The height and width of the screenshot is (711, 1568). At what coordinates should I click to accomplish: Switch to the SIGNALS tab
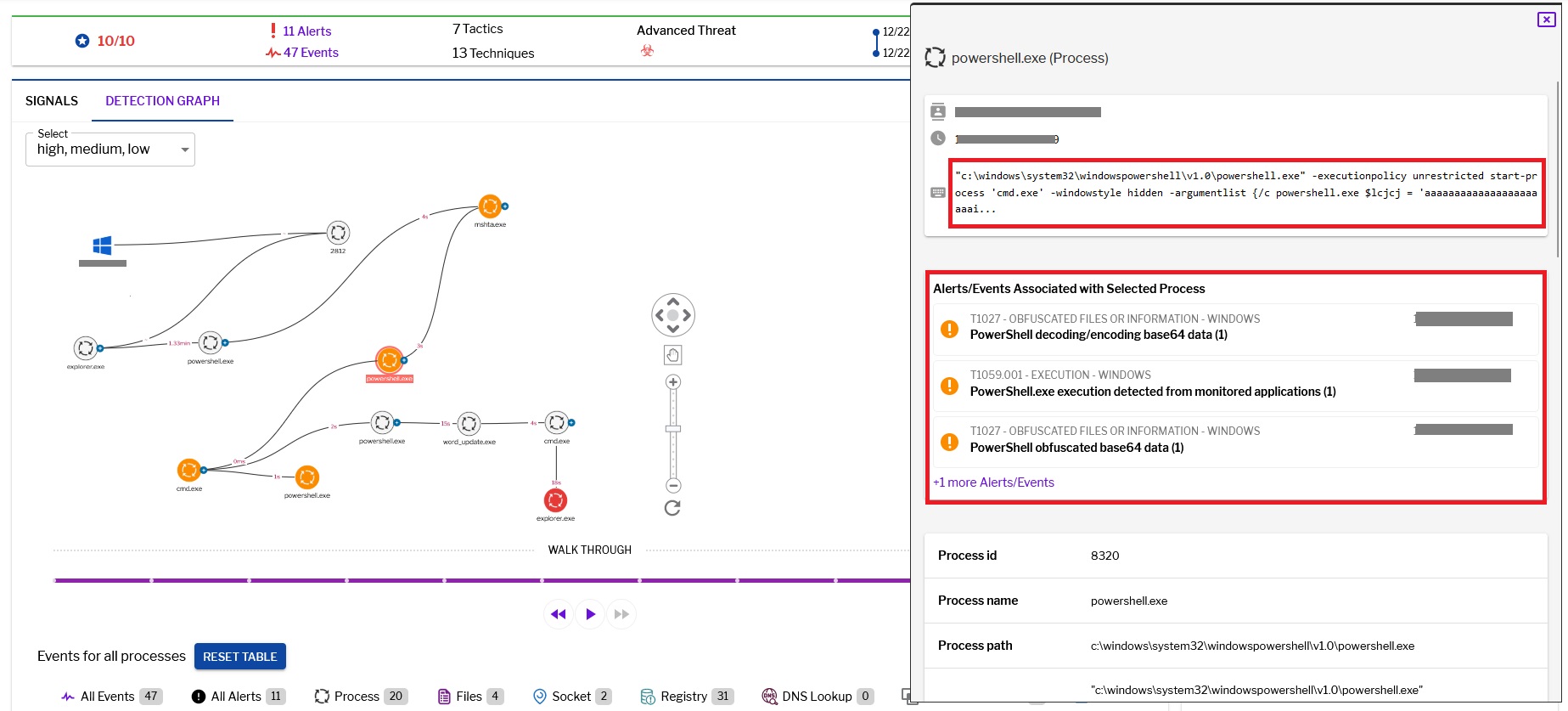point(52,101)
